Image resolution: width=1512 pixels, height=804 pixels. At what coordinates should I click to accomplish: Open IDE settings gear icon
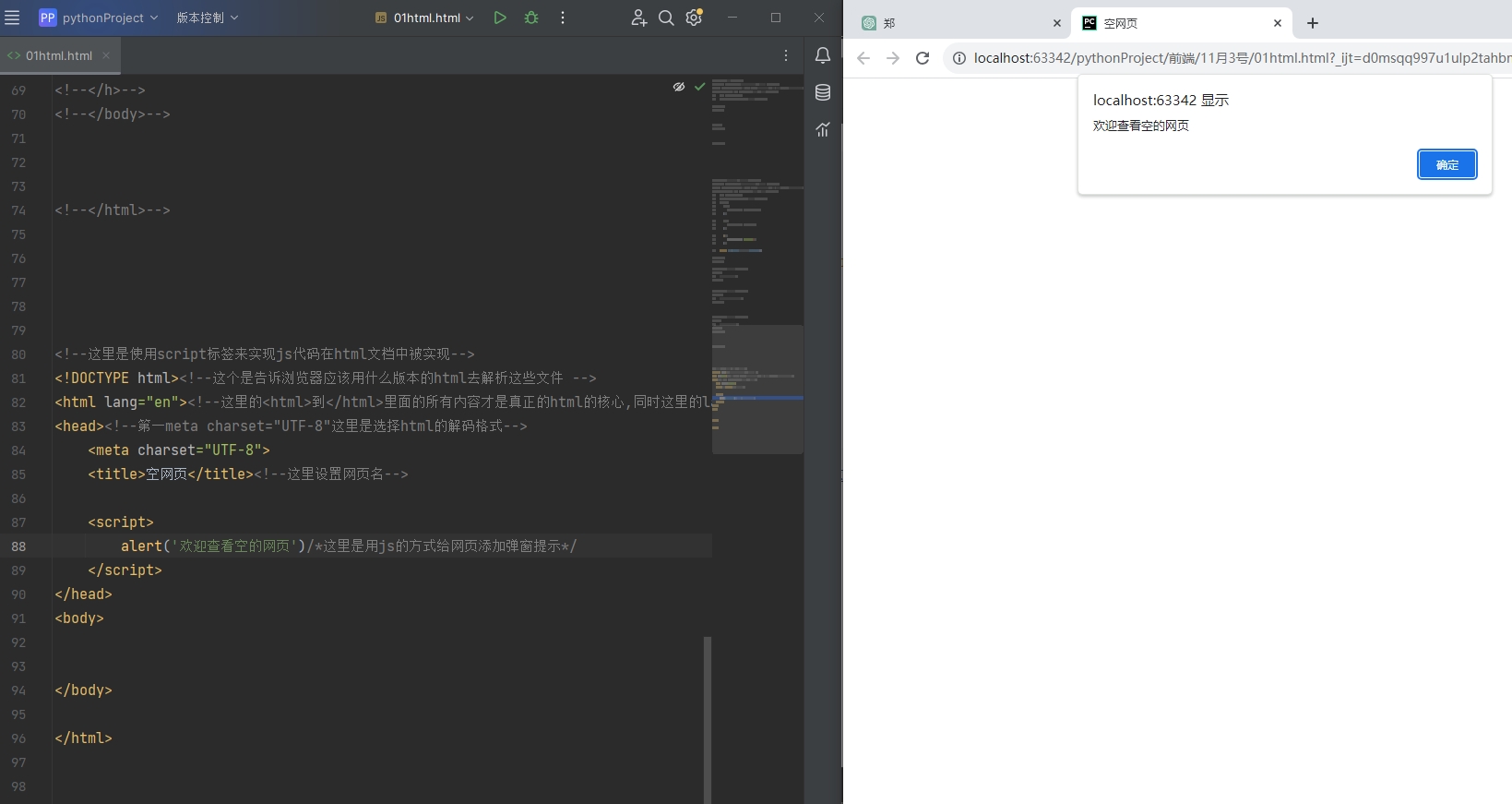[x=694, y=18]
